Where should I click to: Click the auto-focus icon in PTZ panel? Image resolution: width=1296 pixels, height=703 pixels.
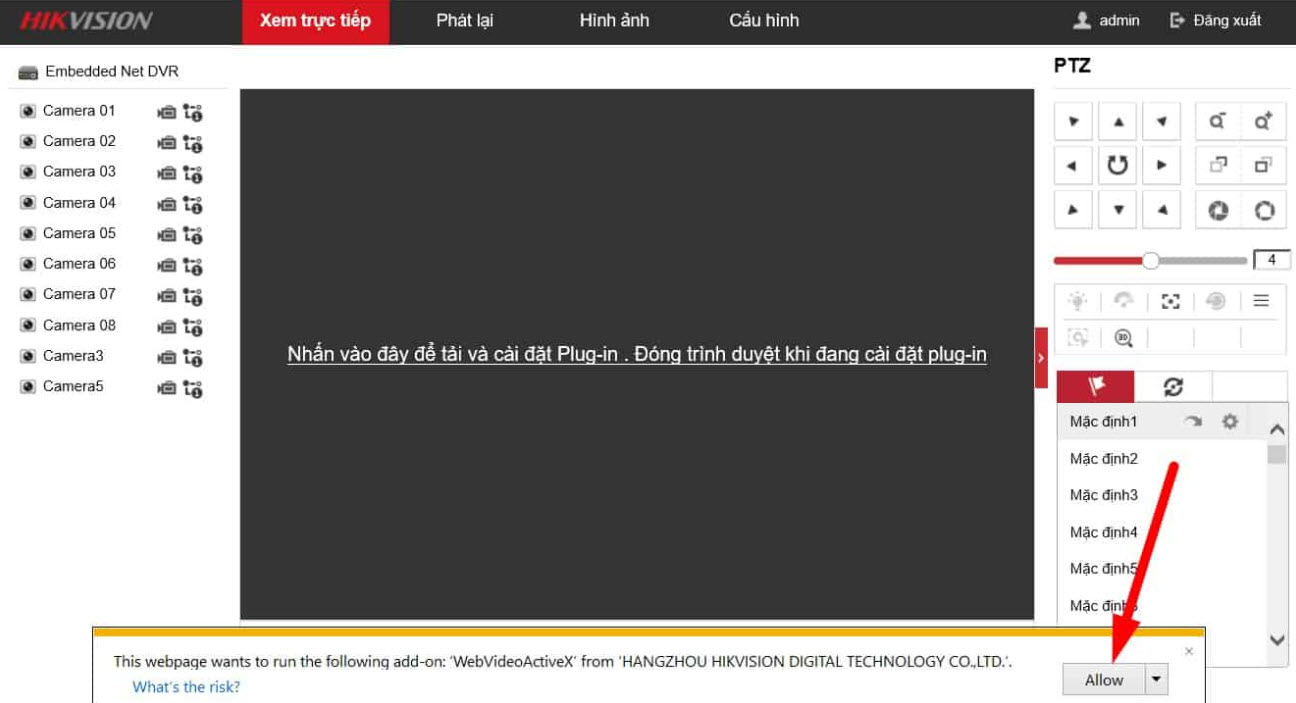(1170, 301)
